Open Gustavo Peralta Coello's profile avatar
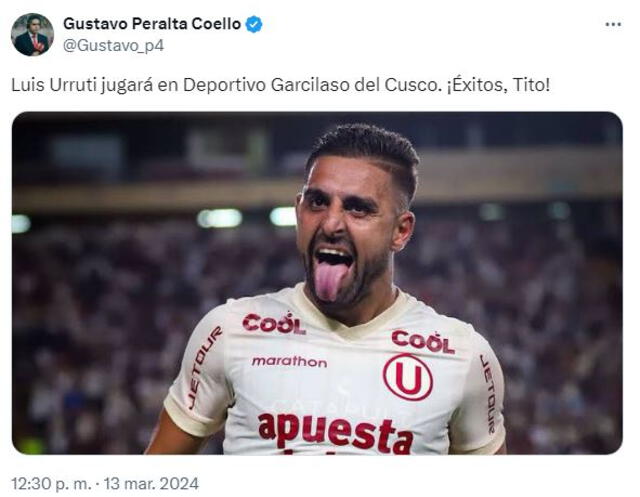The width and height of the screenshot is (640, 497). click(32, 34)
